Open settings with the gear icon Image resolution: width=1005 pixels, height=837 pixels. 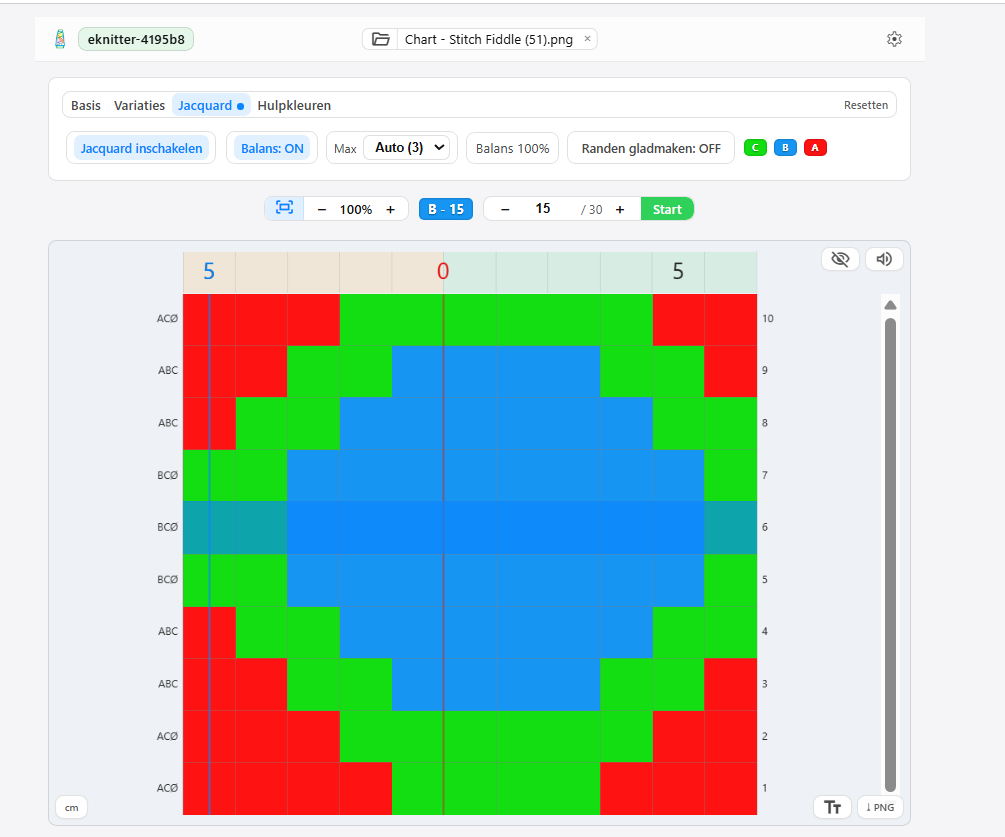pos(894,39)
